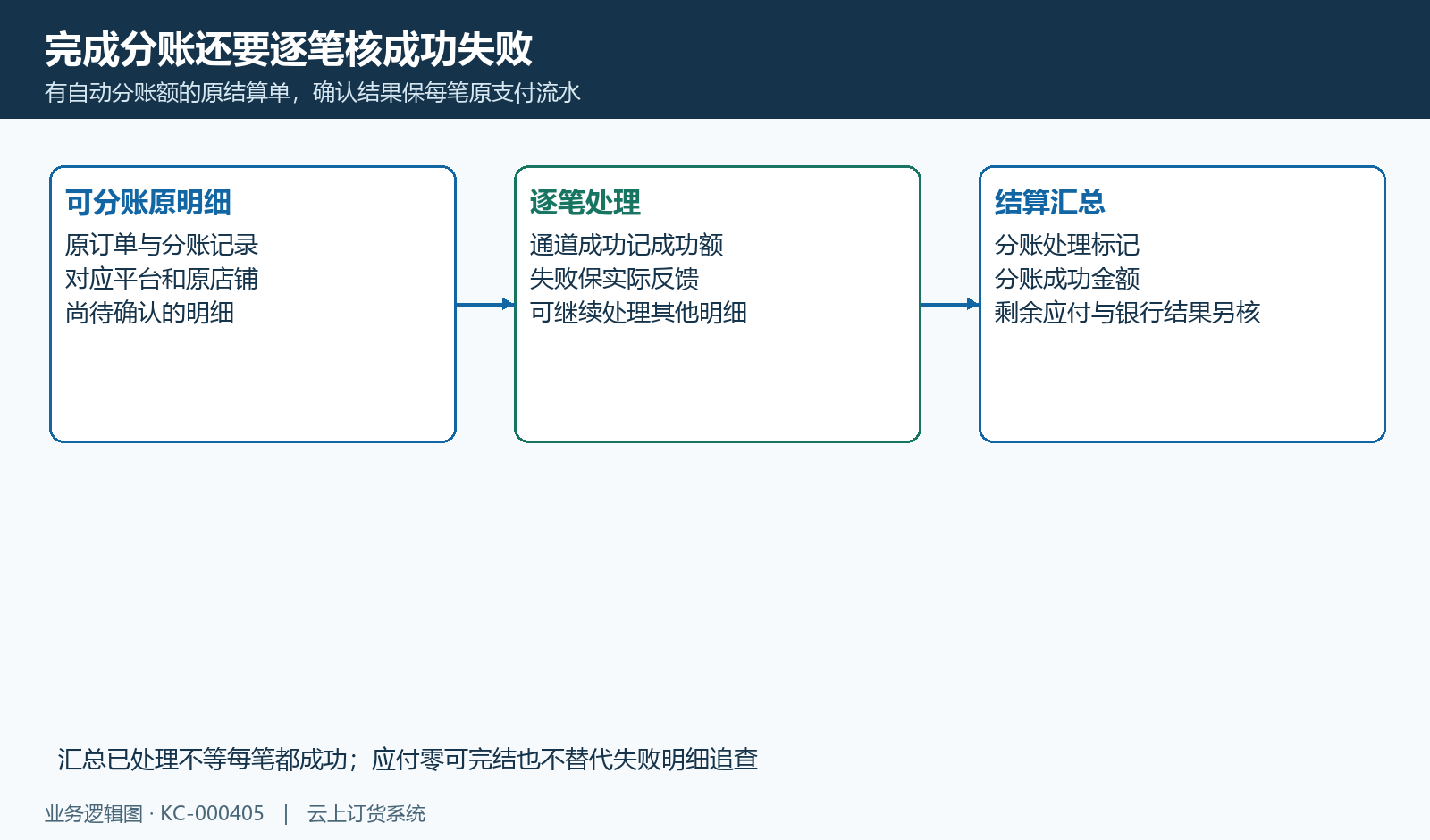This screenshot has width=1430, height=840.
Task: Select the line 原订单与分账记录
Action: click(x=162, y=245)
